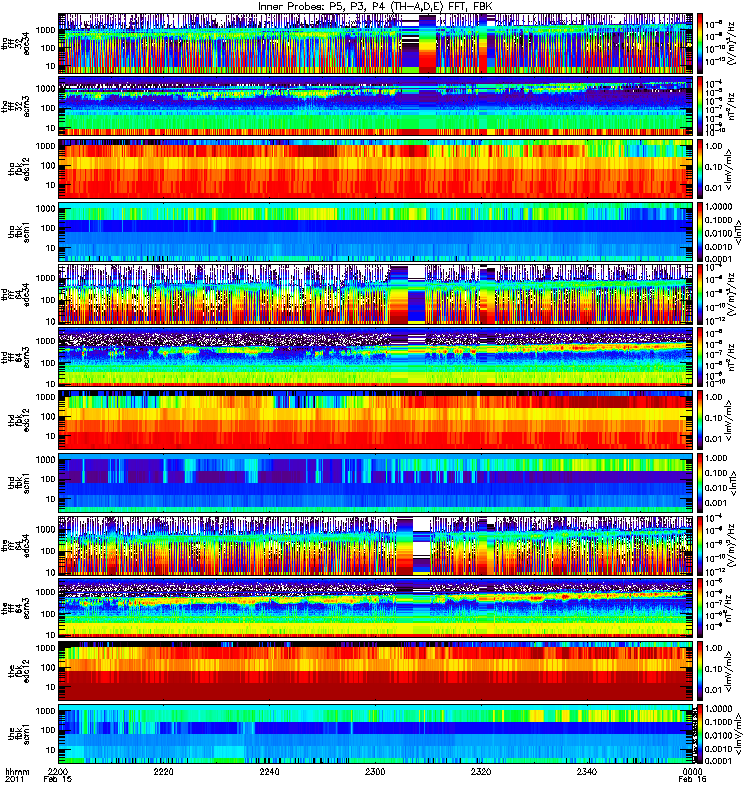Click the color bar beside thd fbk scm1 panel
Image resolution: width=750 pixels, height=800 pixels.
[x=700, y=483]
